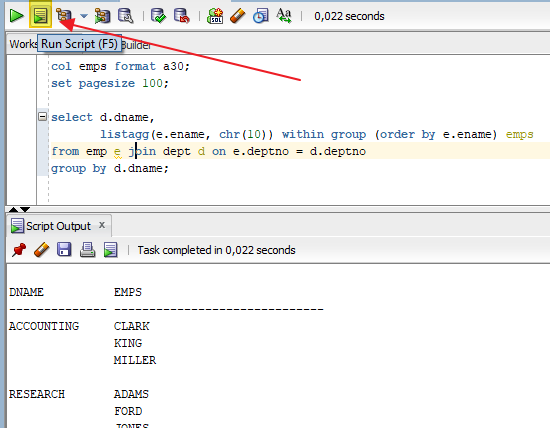This screenshot has width=550, height=428.
Task: Click the Rollback database icon
Action: click(x=182, y=16)
